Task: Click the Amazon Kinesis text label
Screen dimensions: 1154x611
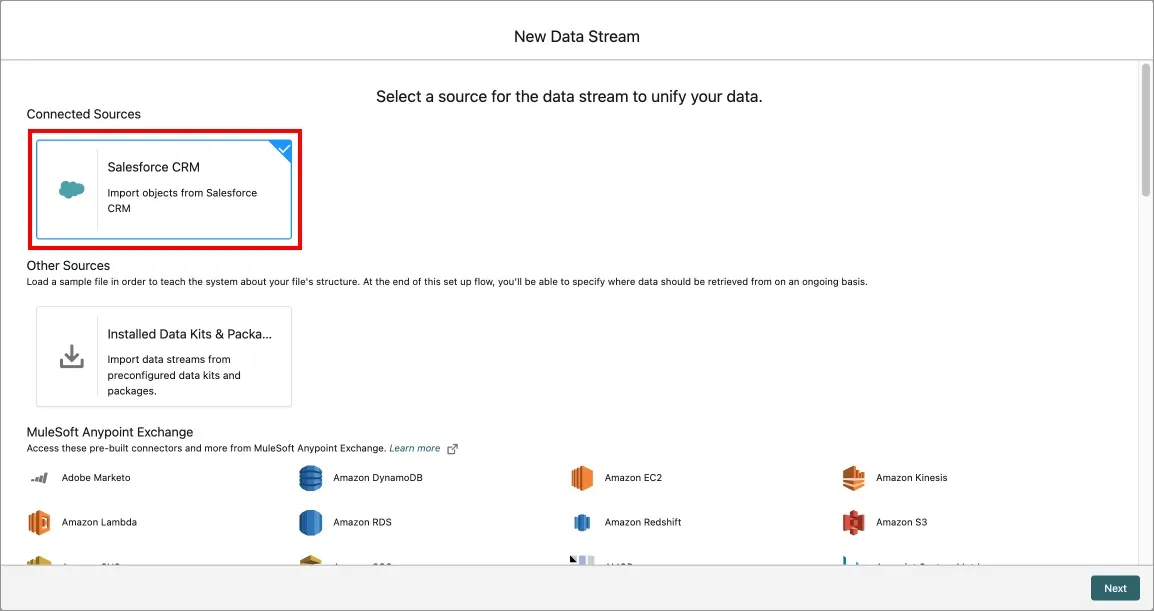Action: [x=911, y=478]
